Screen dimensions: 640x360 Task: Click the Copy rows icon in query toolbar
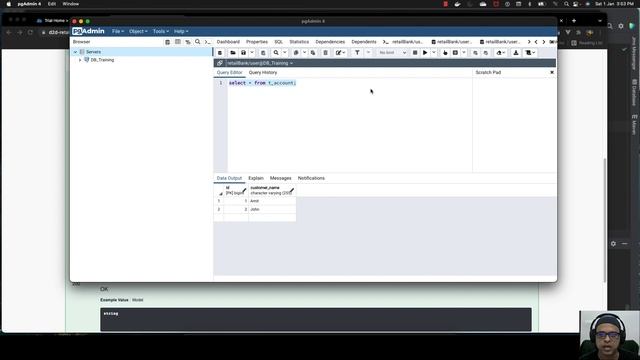click(296, 53)
